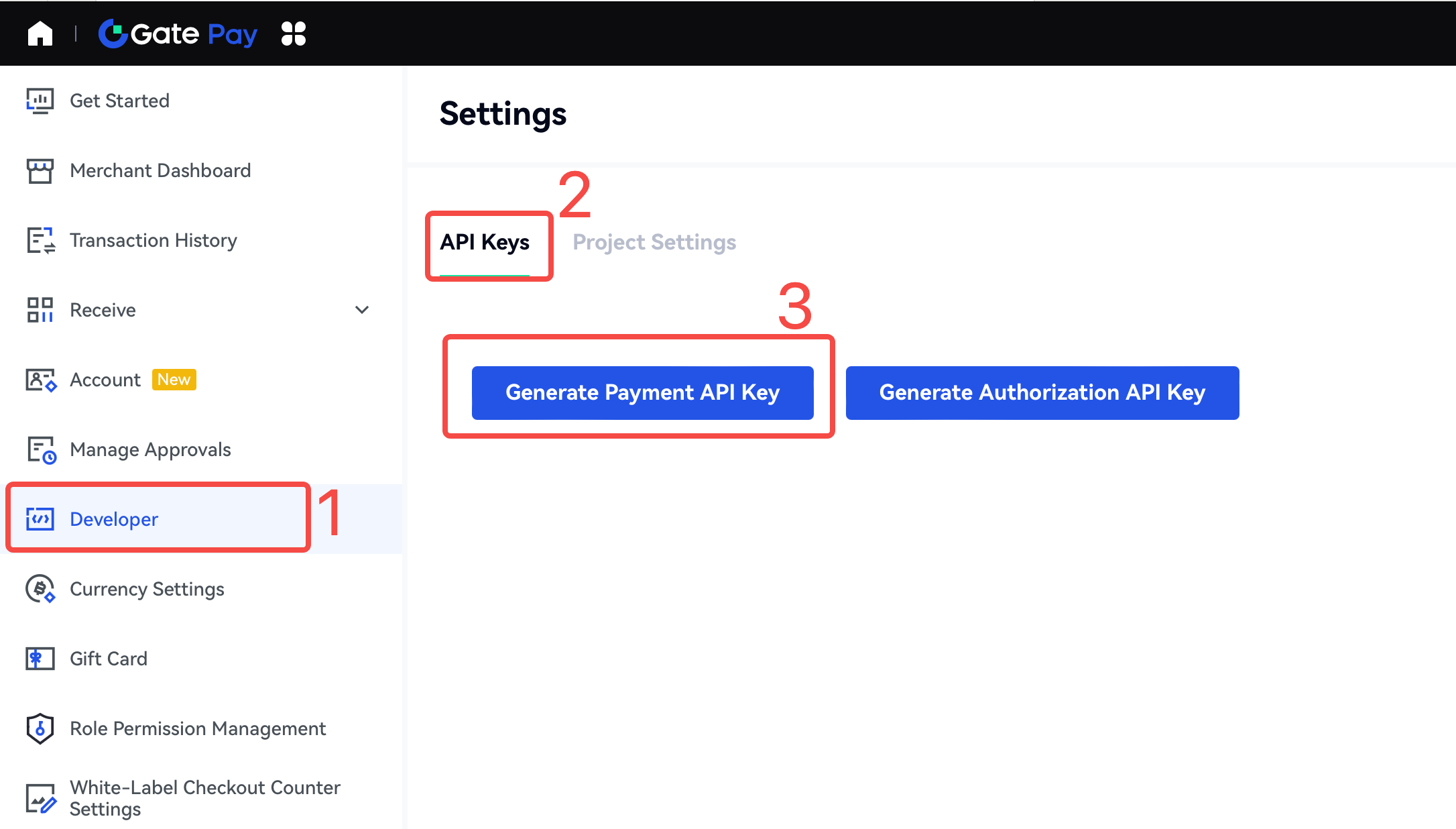Viewport: 1456px width, 829px height.
Task: Click the Transaction History icon
Action: click(x=40, y=241)
